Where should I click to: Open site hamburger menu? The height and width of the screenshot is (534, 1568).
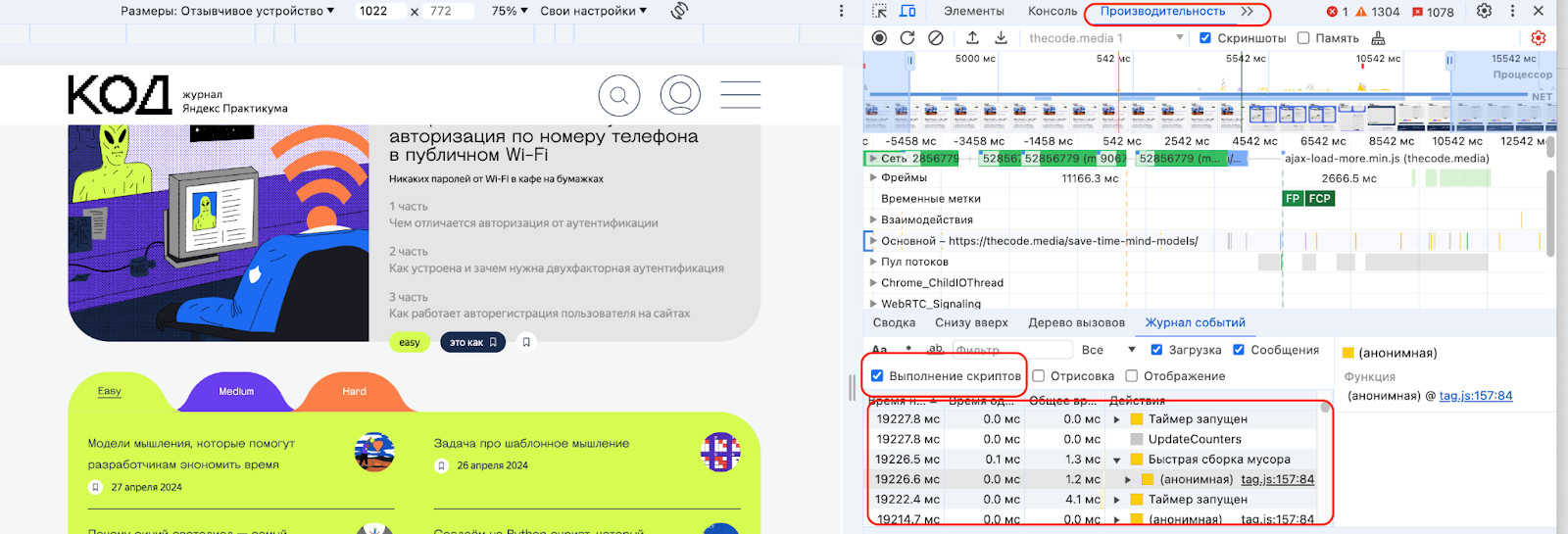click(x=741, y=95)
